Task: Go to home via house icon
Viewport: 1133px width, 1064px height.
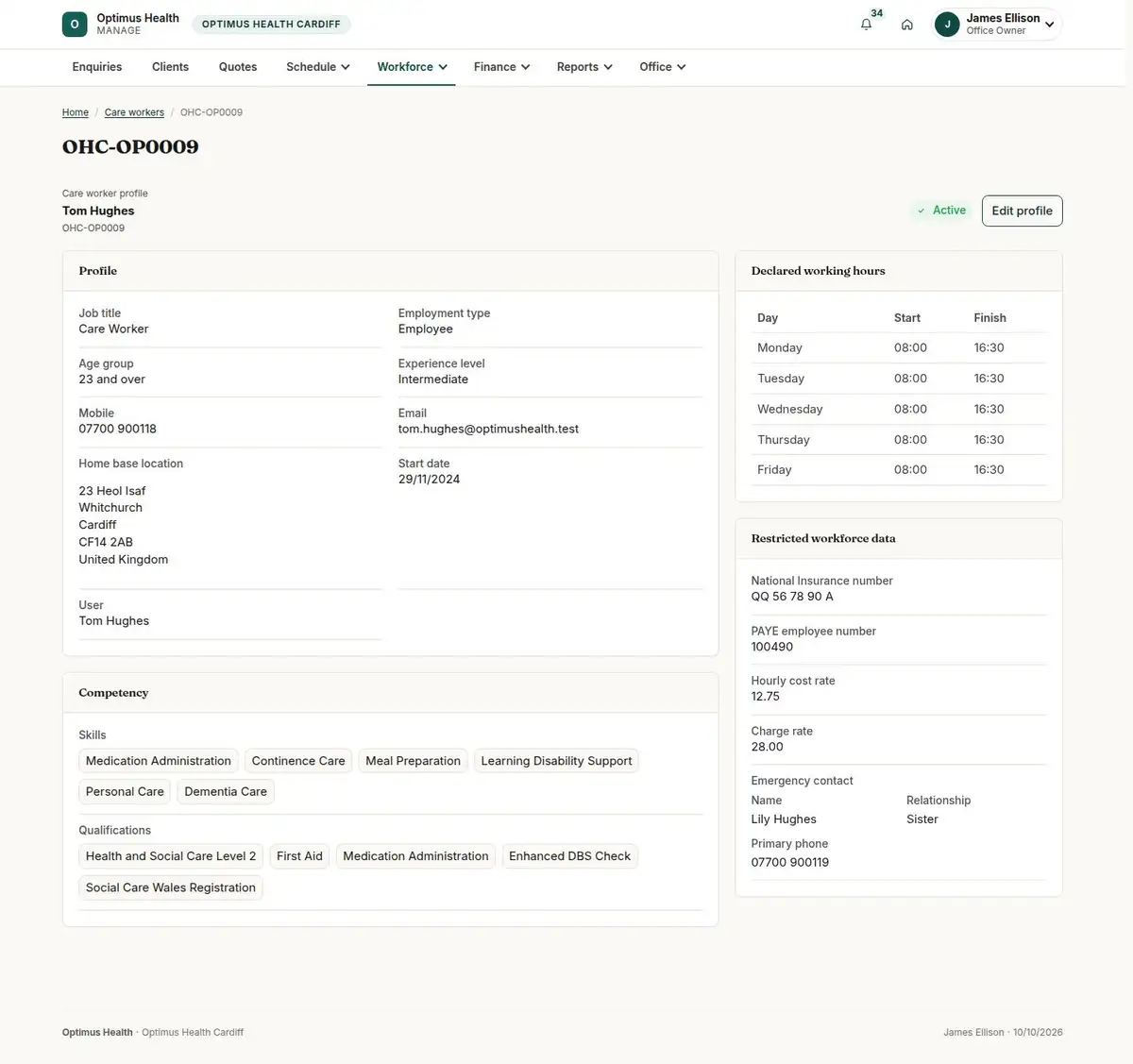Action: pyautogui.click(x=906, y=25)
